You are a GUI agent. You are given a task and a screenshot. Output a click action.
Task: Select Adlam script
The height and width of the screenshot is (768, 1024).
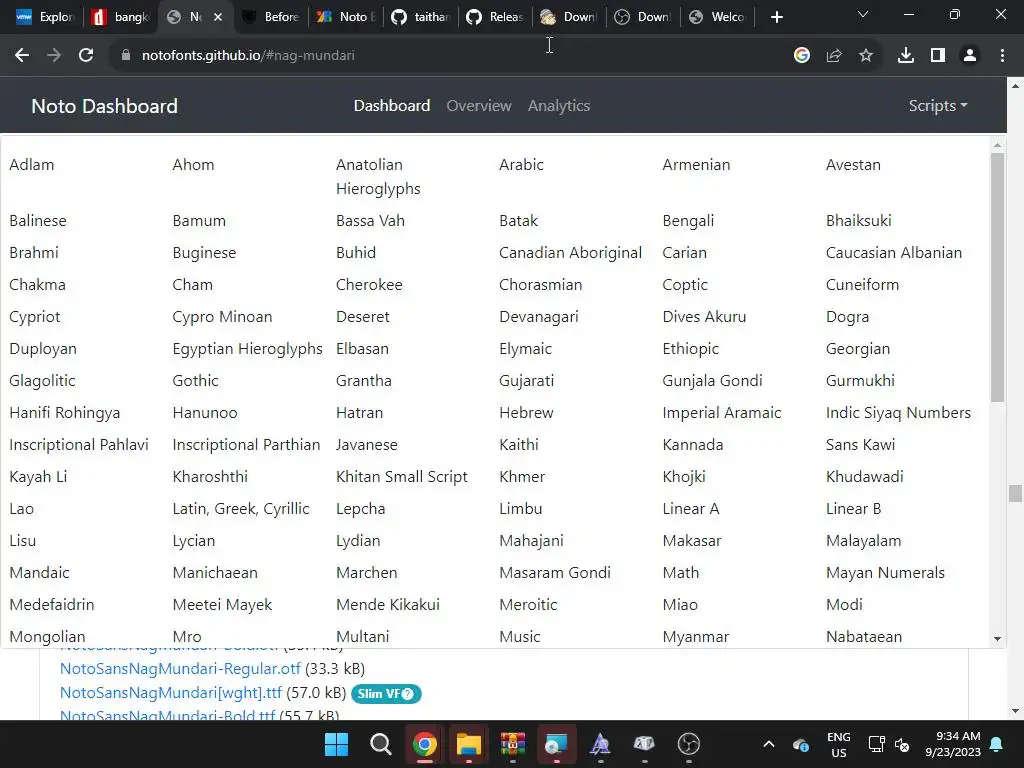31,165
